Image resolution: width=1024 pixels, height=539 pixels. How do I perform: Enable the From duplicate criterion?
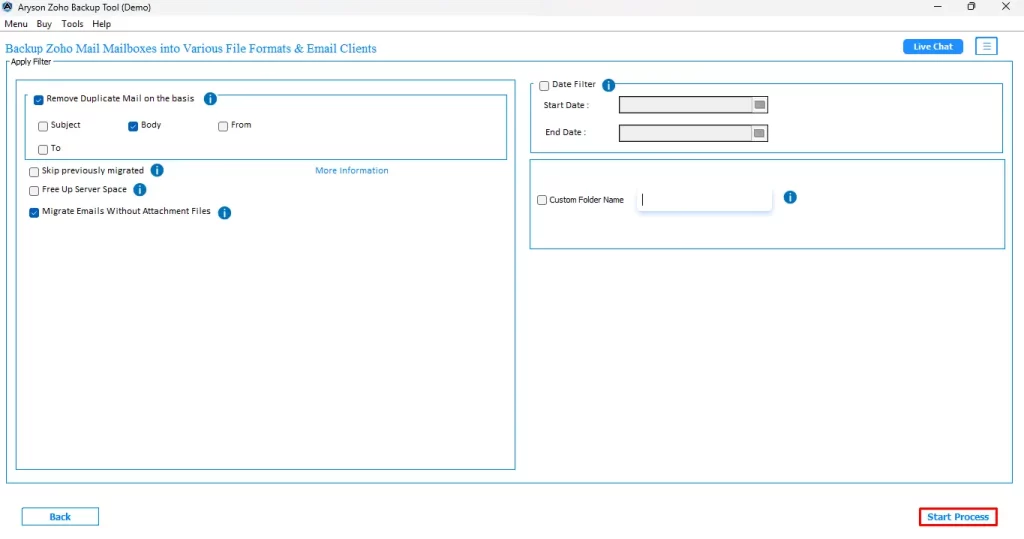[223, 126]
